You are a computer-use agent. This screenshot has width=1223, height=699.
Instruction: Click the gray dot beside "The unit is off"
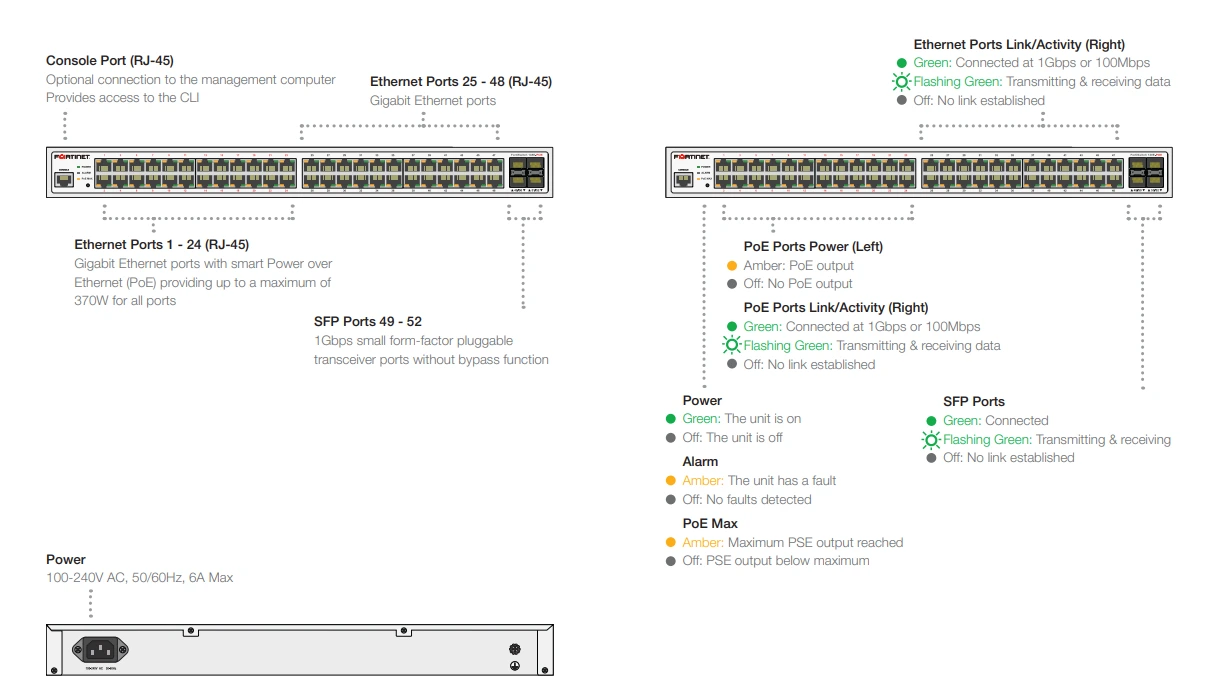[672, 438]
